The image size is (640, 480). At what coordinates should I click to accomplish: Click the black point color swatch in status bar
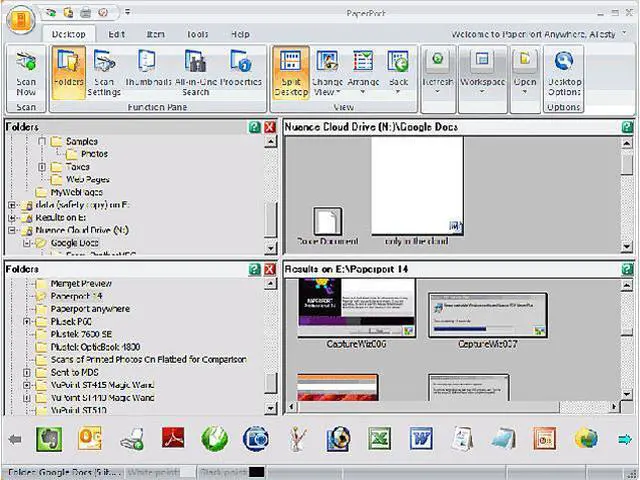[x=257, y=472]
